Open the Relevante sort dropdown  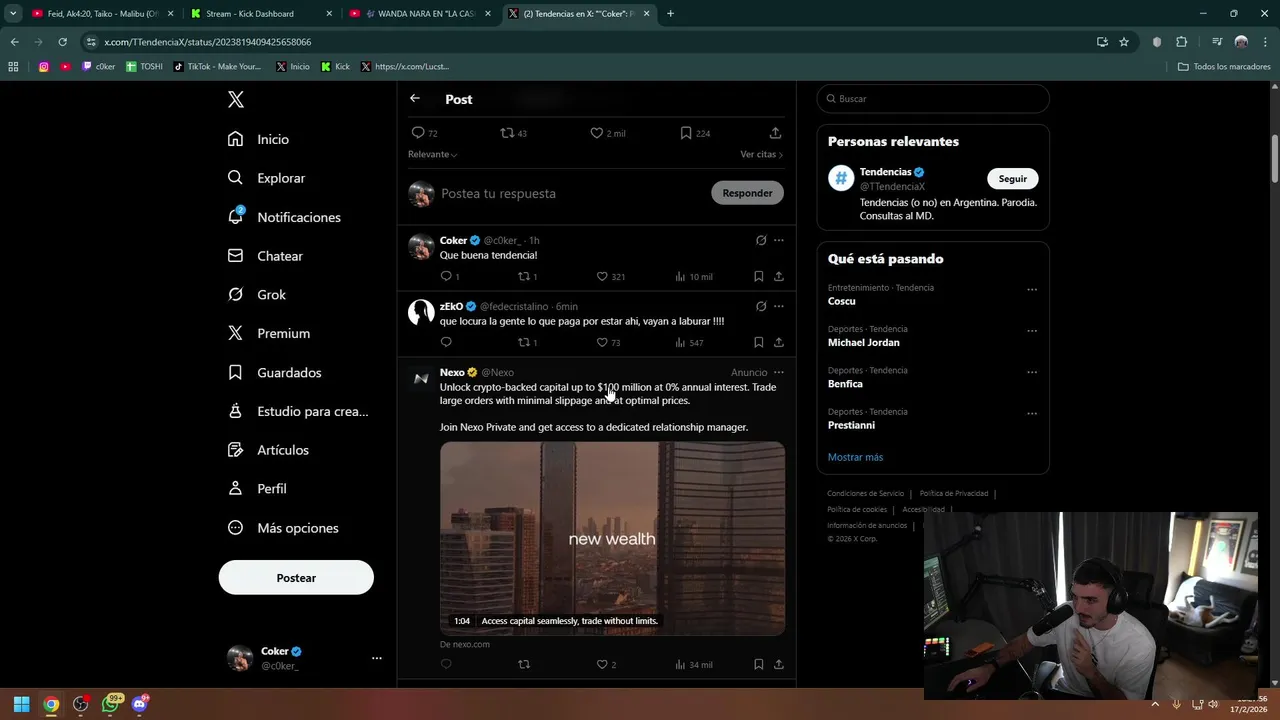[432, 154]
